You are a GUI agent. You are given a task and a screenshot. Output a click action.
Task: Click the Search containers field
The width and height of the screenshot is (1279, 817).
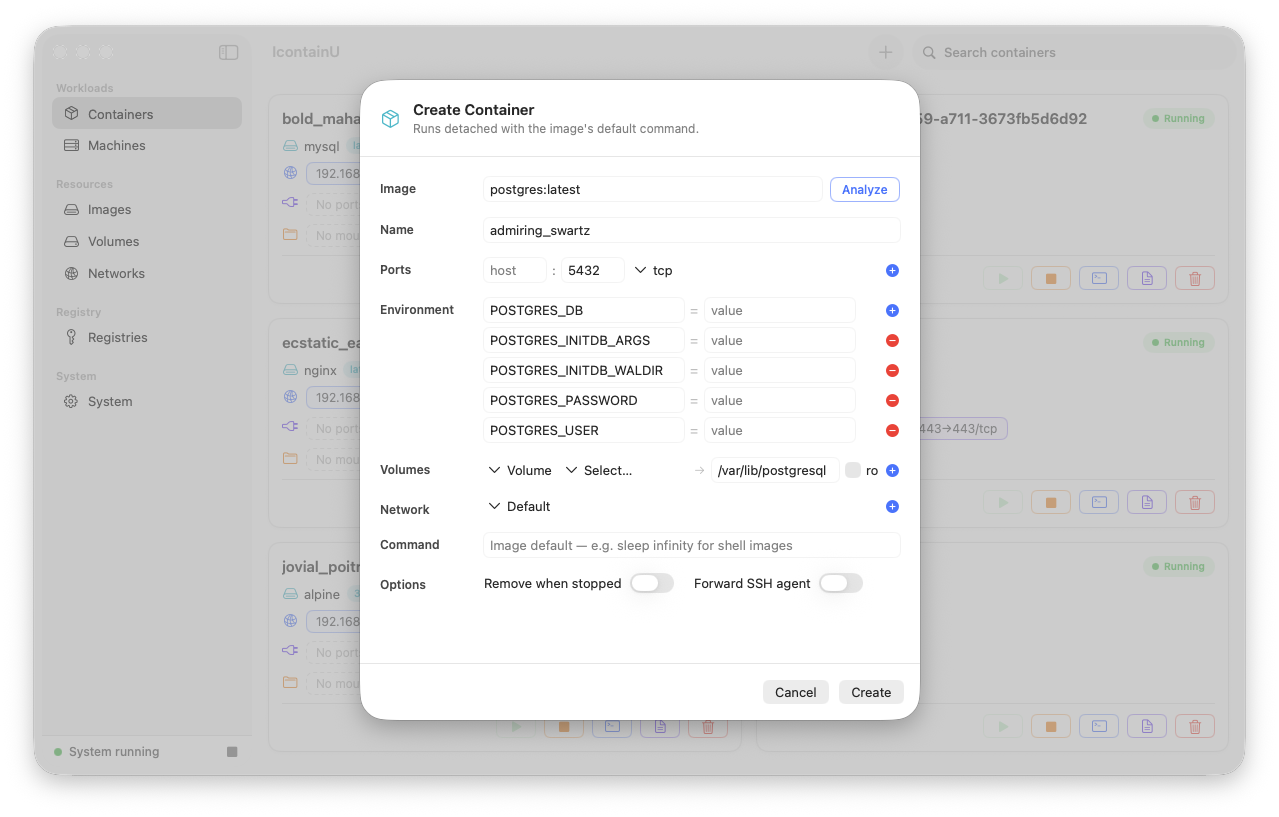click(x=1075, y=52)
